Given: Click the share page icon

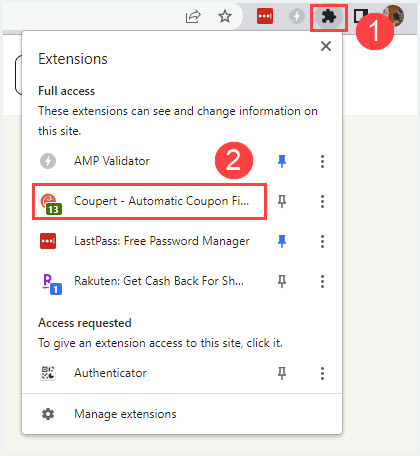Looking at the screenshot, I should (193, 17).
